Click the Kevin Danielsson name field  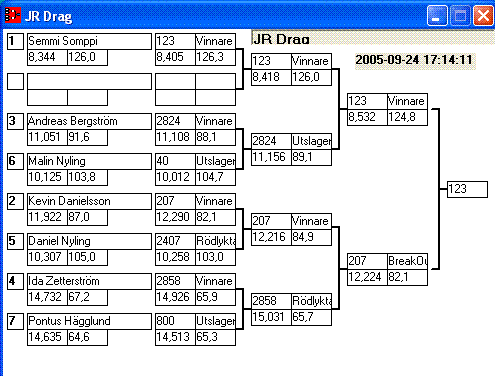(x=89, y=201)
